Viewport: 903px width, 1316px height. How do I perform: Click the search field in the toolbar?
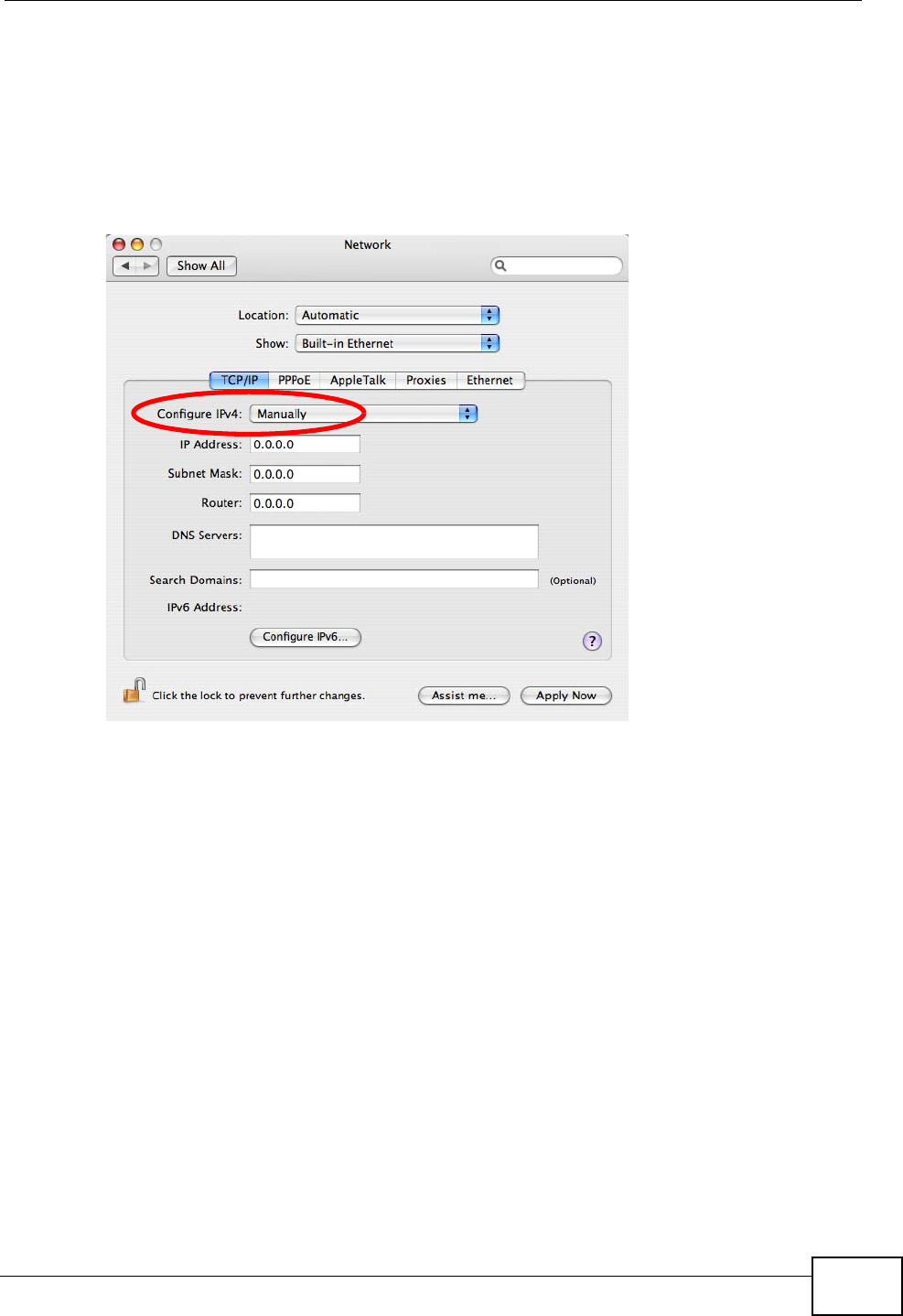[557, 266]
